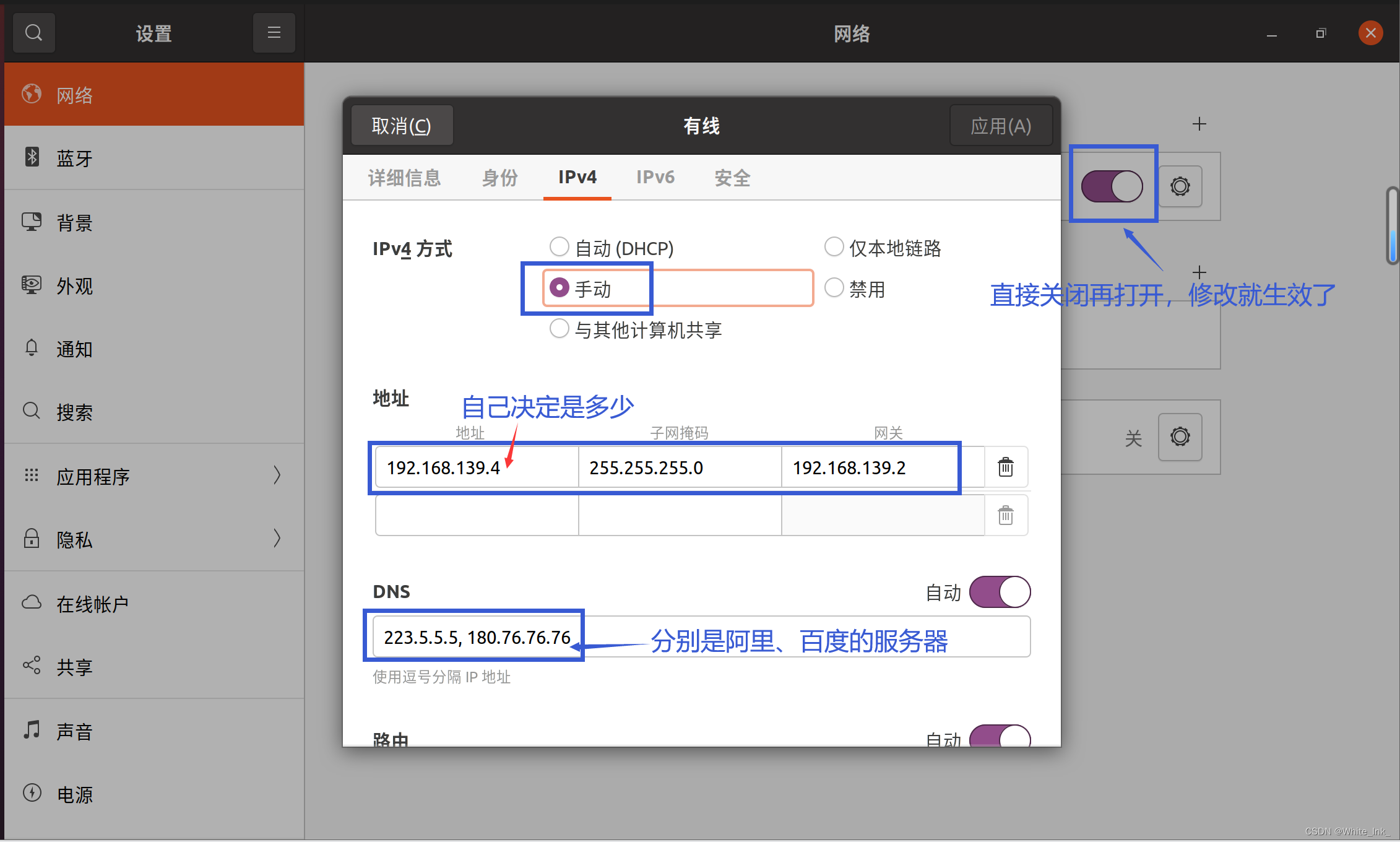Image resolution: width=1400 pixels, height=842 pixels.
Task: Click the delete icon for IP address row
Action: tap(1004, 467)
